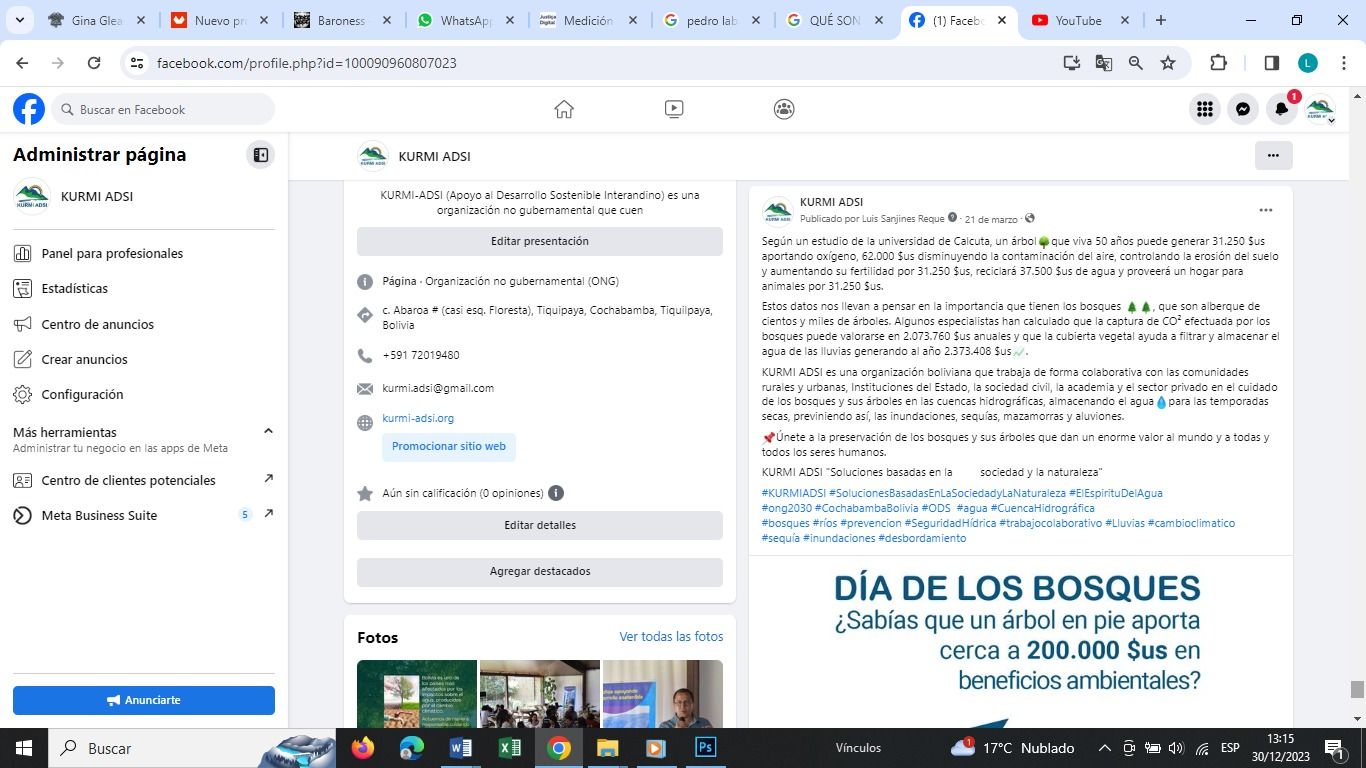Click the address bar URL
This screenshot has width=1366, height=768.
coord(307,63)
